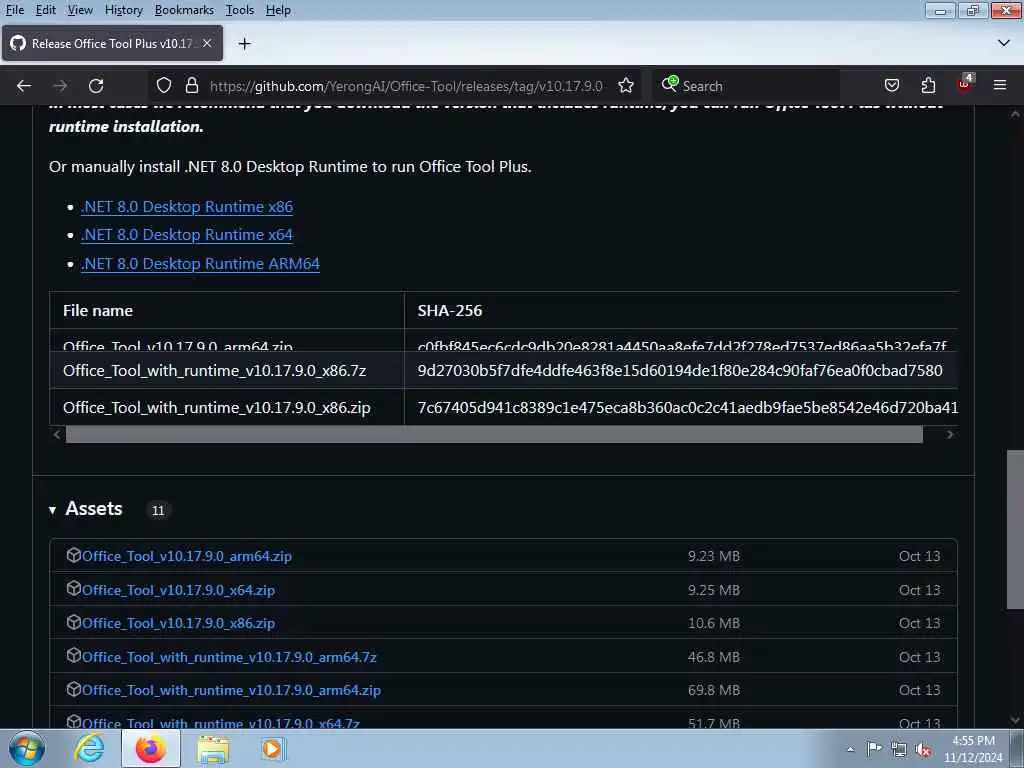Select the Release Office Tool Plus tab

[112, 43]
